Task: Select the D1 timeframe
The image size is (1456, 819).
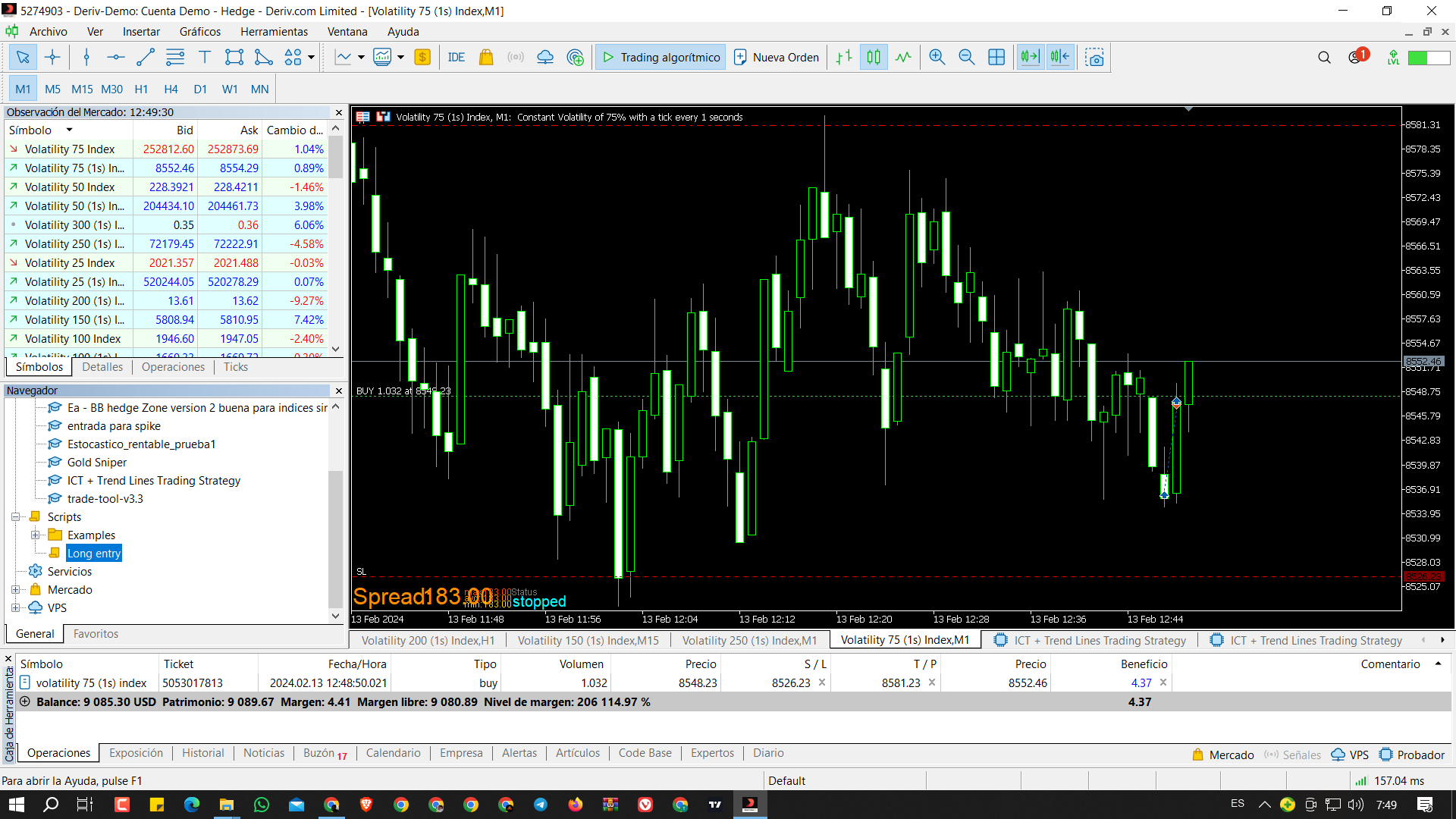Action: click(200, 89)
